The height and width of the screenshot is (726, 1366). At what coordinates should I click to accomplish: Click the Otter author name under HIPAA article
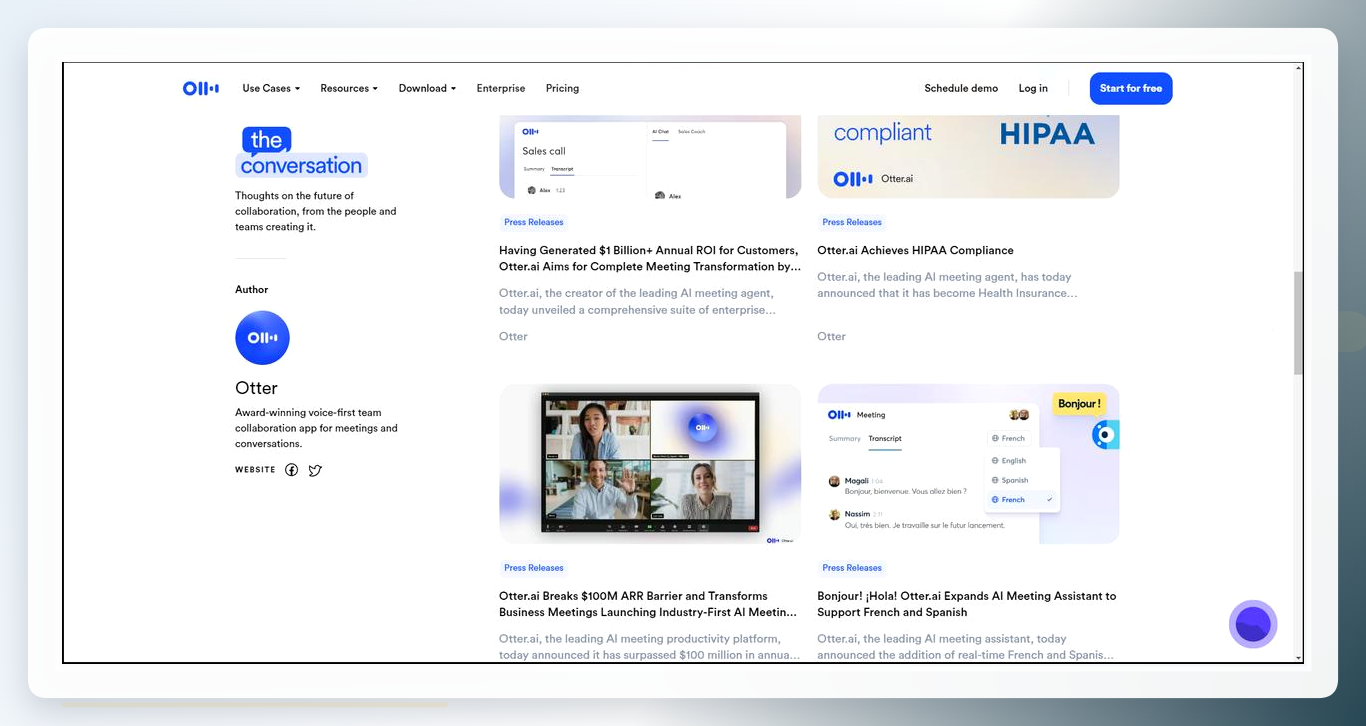pos(831,336)
